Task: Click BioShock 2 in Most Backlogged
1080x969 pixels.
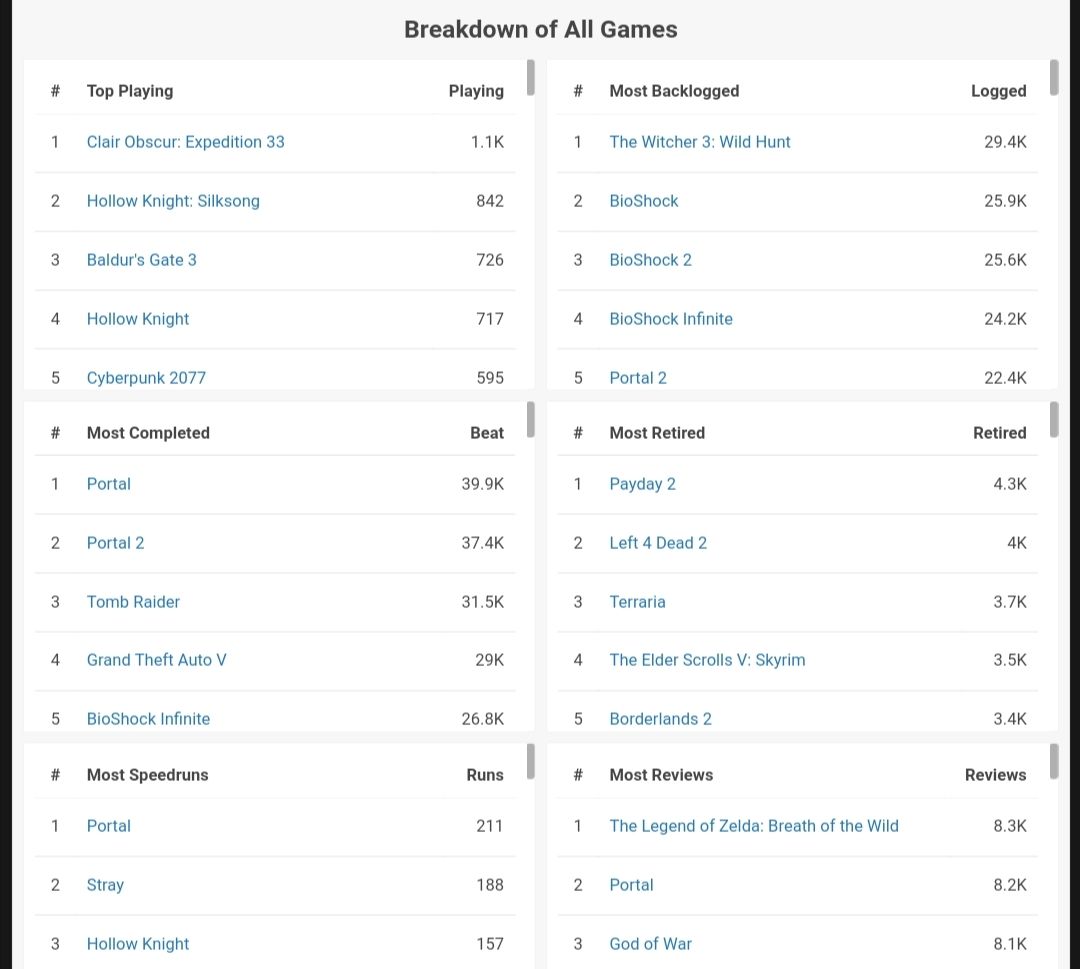Action: [650, 260]
